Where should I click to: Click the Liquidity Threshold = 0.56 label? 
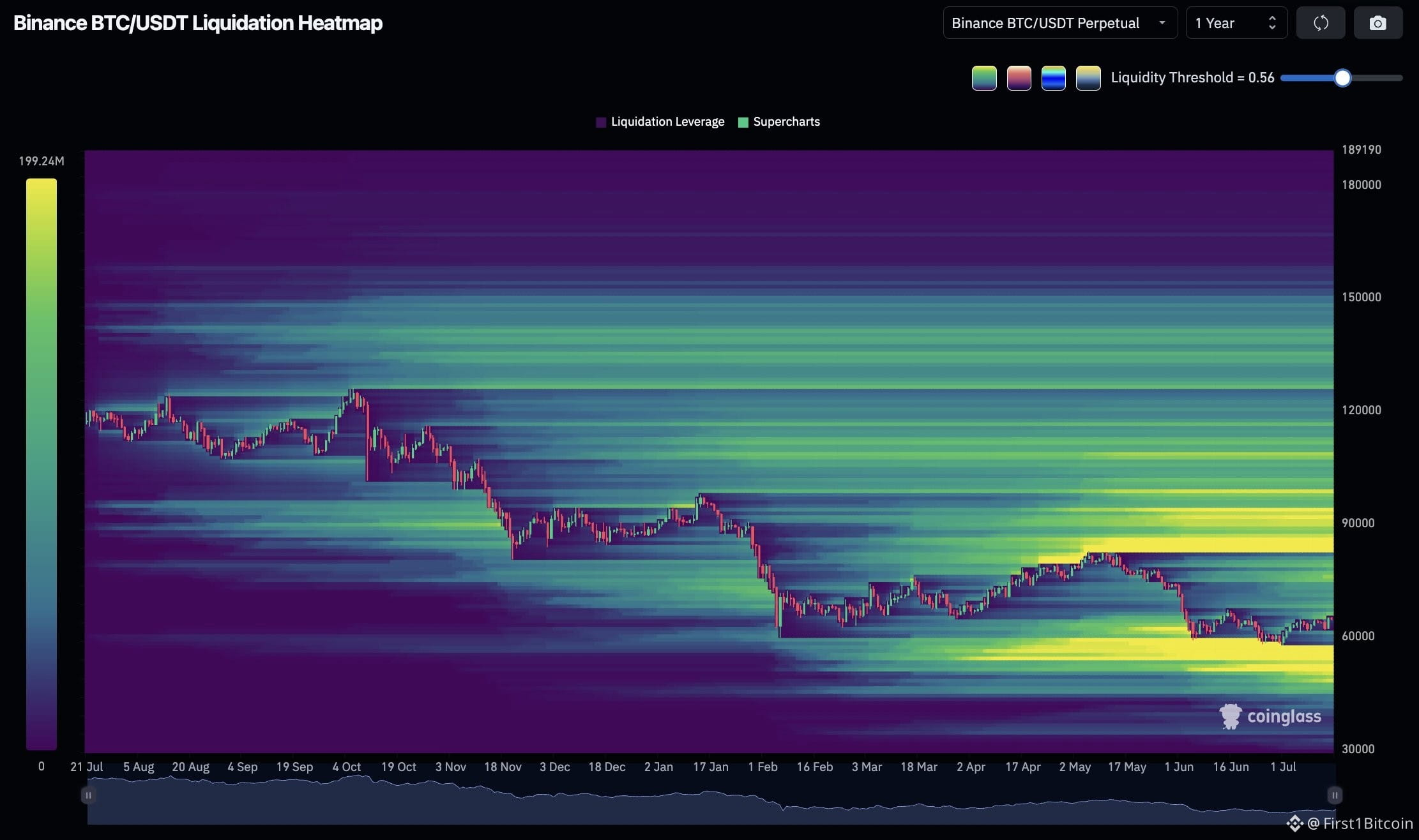tap(1193, 78)
